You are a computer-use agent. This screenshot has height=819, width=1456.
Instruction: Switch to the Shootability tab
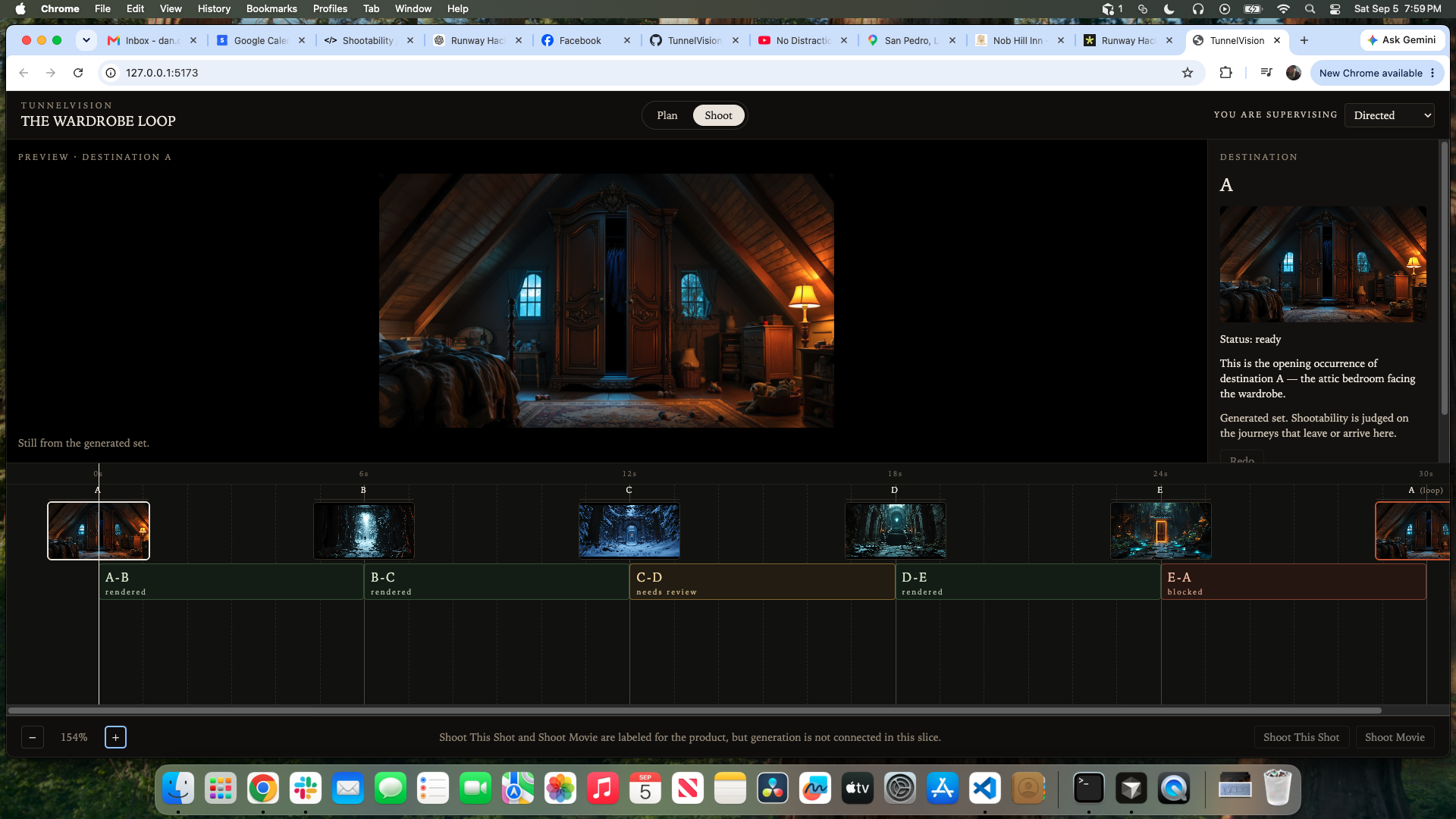click(x=369, y=40)
